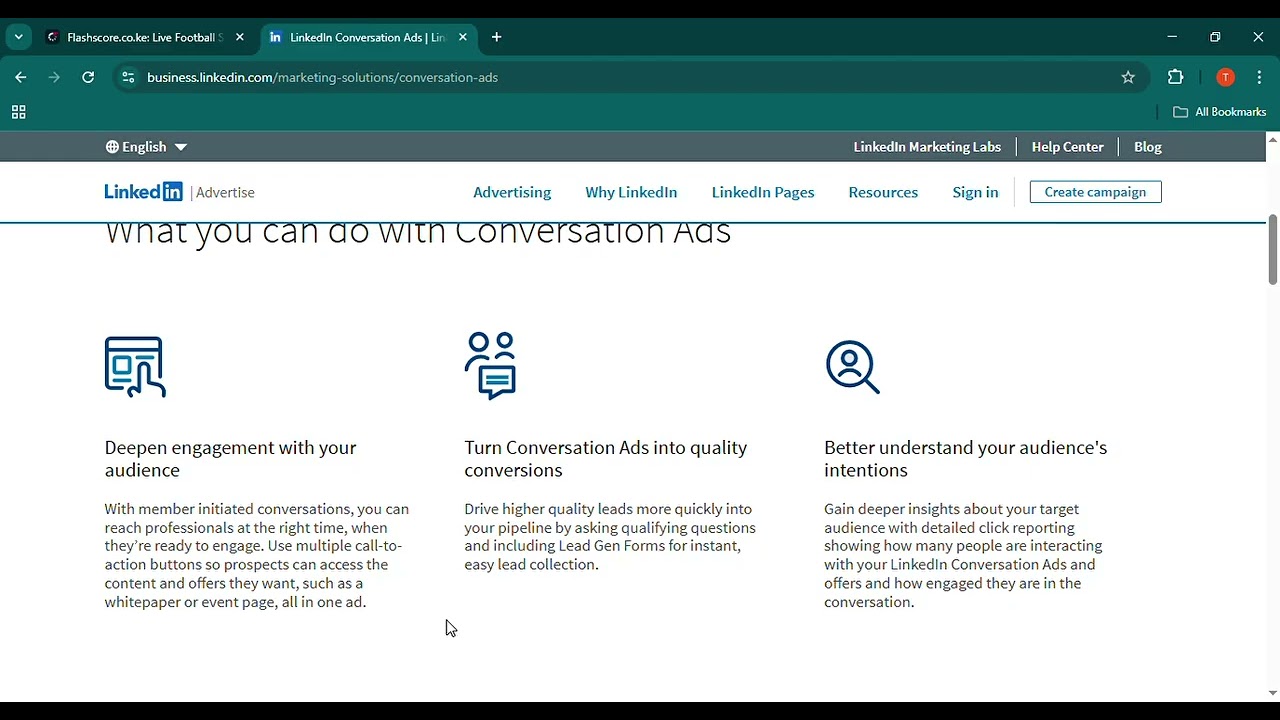Click the paragraph starting 'Gain deeper insights'
This screenshot has width=1280, height=720.
coord(964,556)
